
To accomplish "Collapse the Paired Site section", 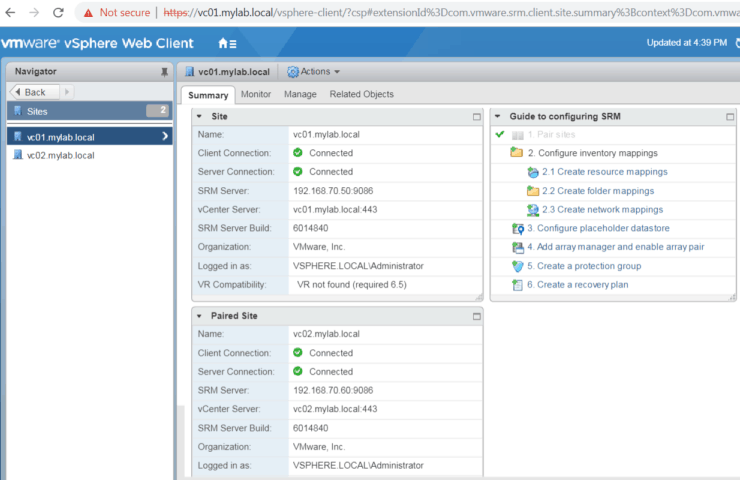I will point(199,316).
